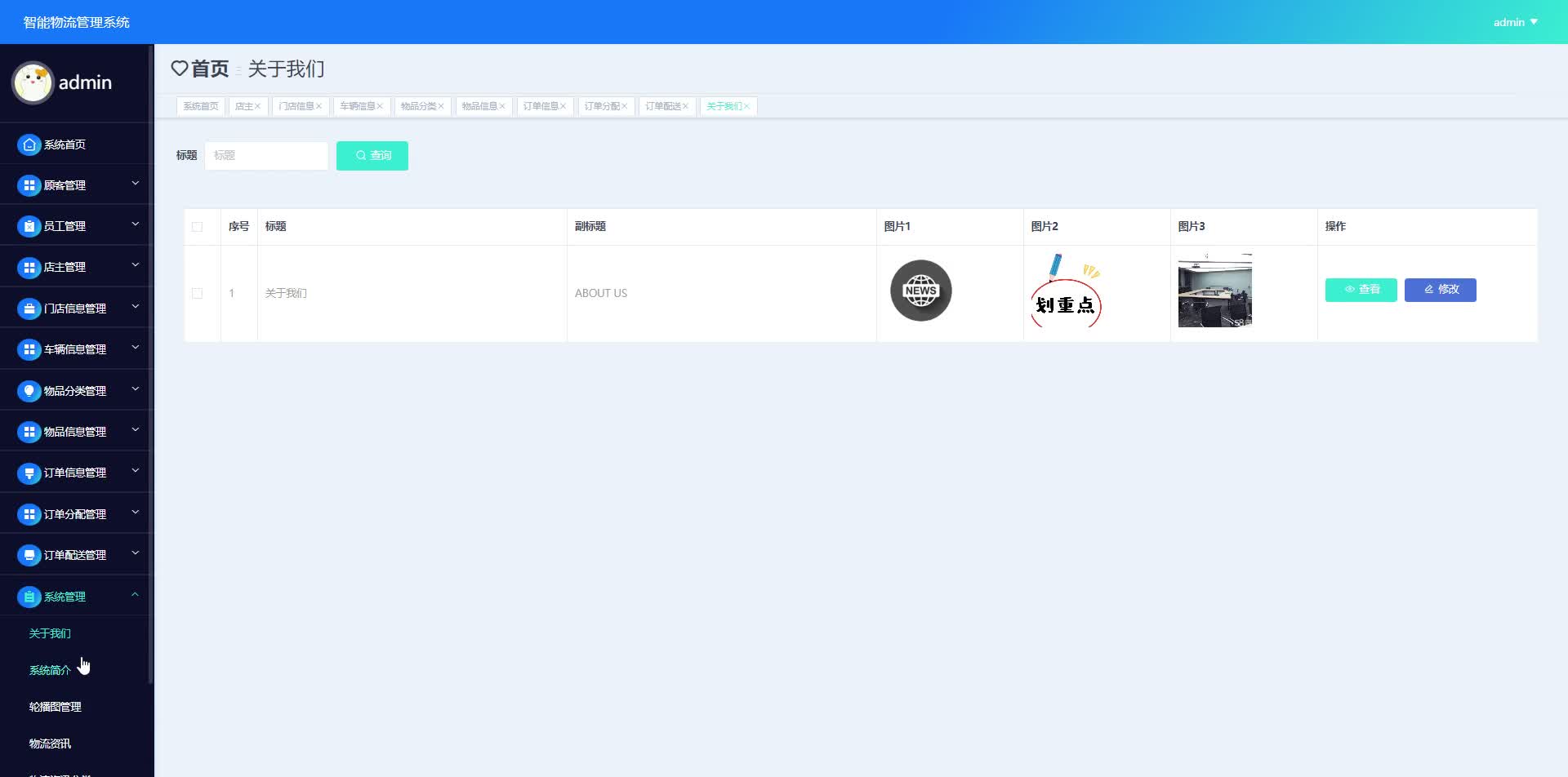Click the 修改 edit button

[x=1440, y=290]
